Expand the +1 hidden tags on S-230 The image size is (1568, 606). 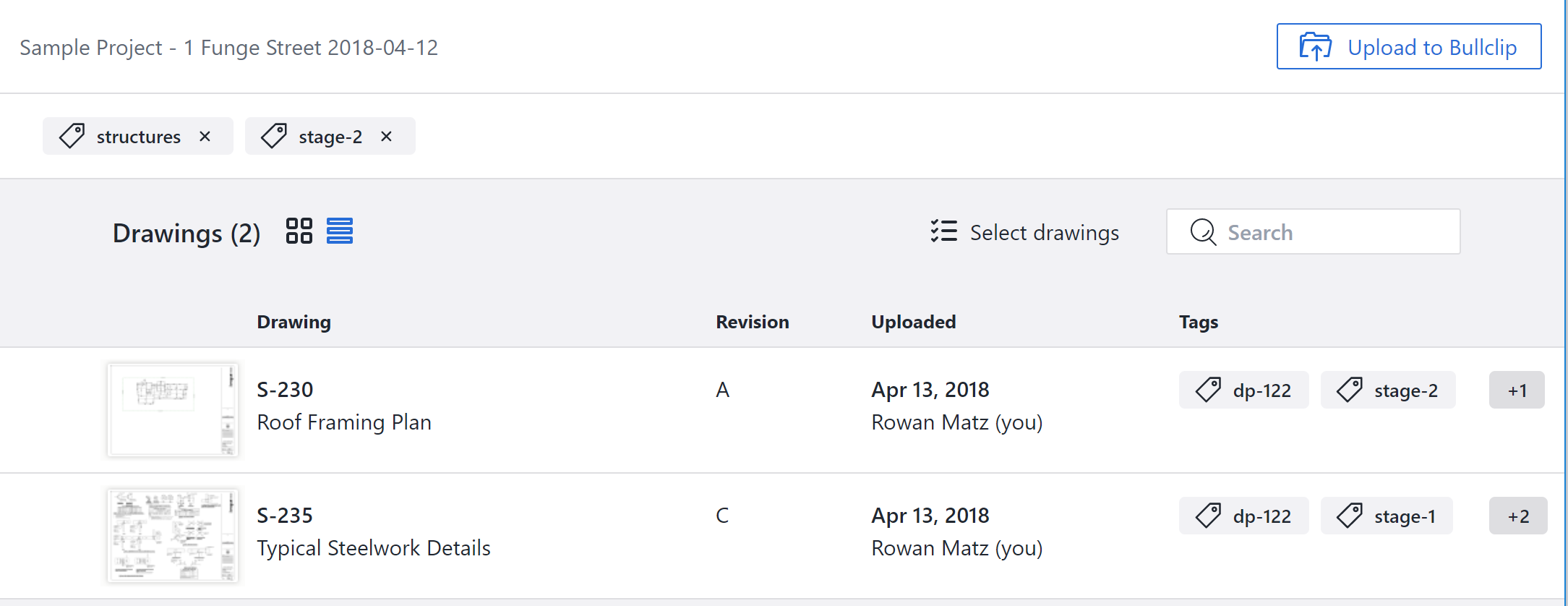coord(1517,391)
